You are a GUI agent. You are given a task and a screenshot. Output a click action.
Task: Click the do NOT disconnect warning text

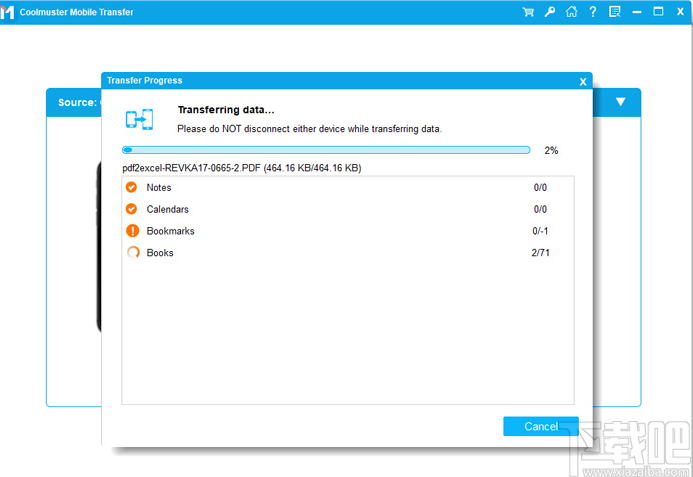[x=309, y=129]
